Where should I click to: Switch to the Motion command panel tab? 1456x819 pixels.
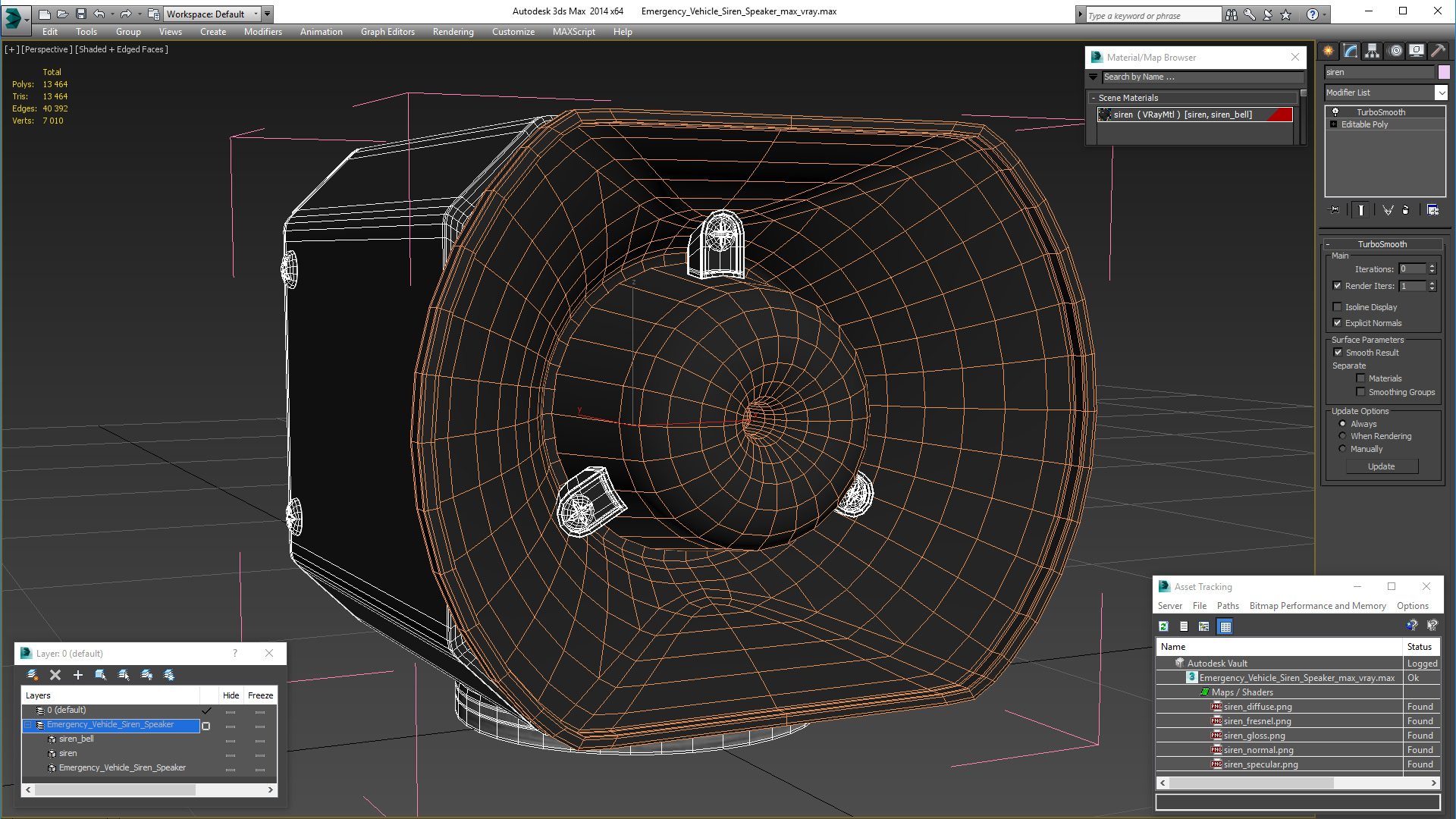click(1395, 51)
